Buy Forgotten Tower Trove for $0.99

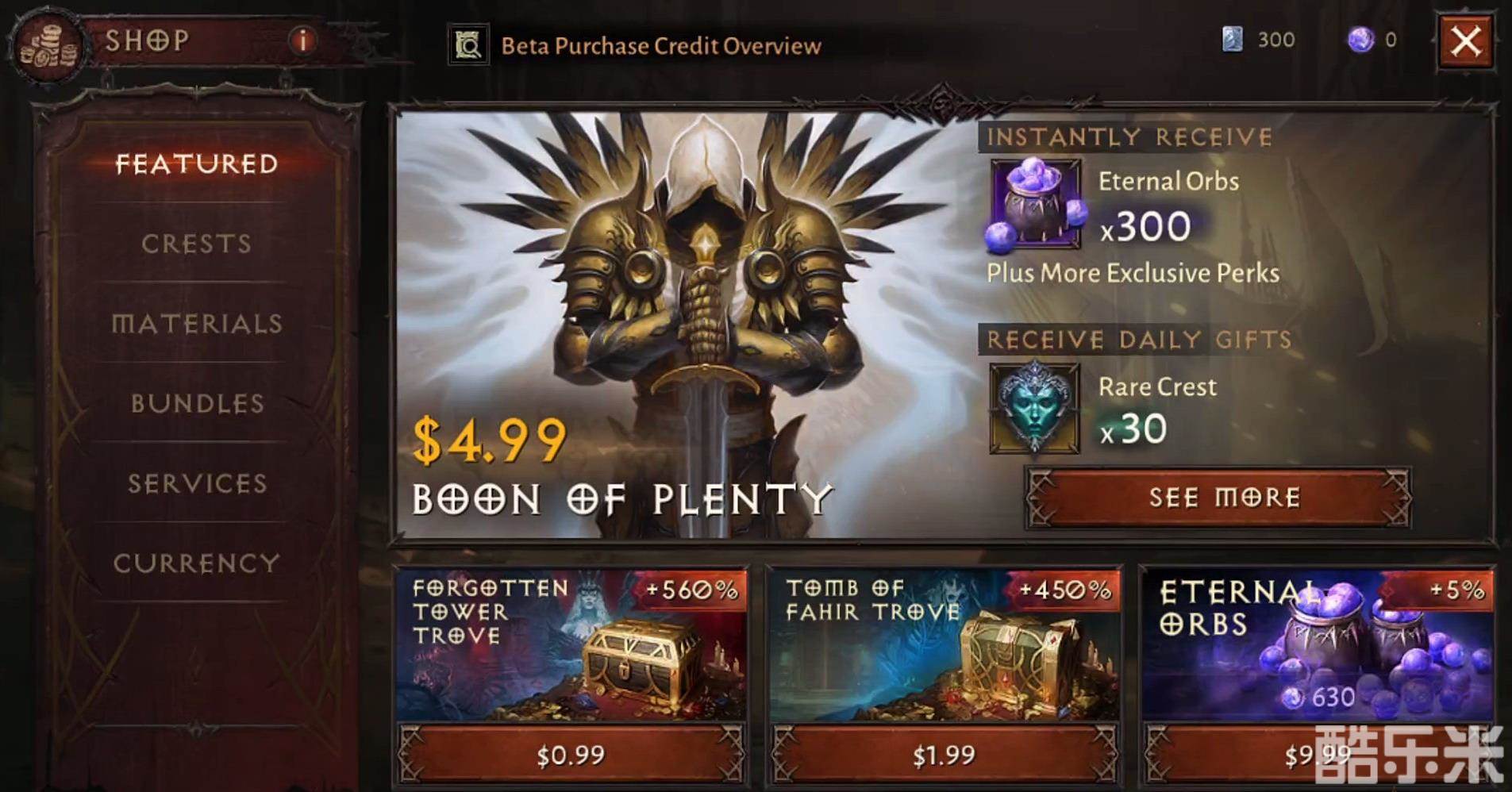(x=571, y=755)
